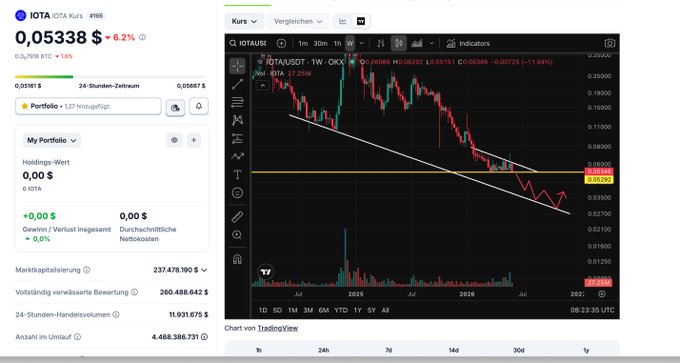Add IOTA to Portfolio
This screenshot has width=680, height=363.
coord(88,106)
